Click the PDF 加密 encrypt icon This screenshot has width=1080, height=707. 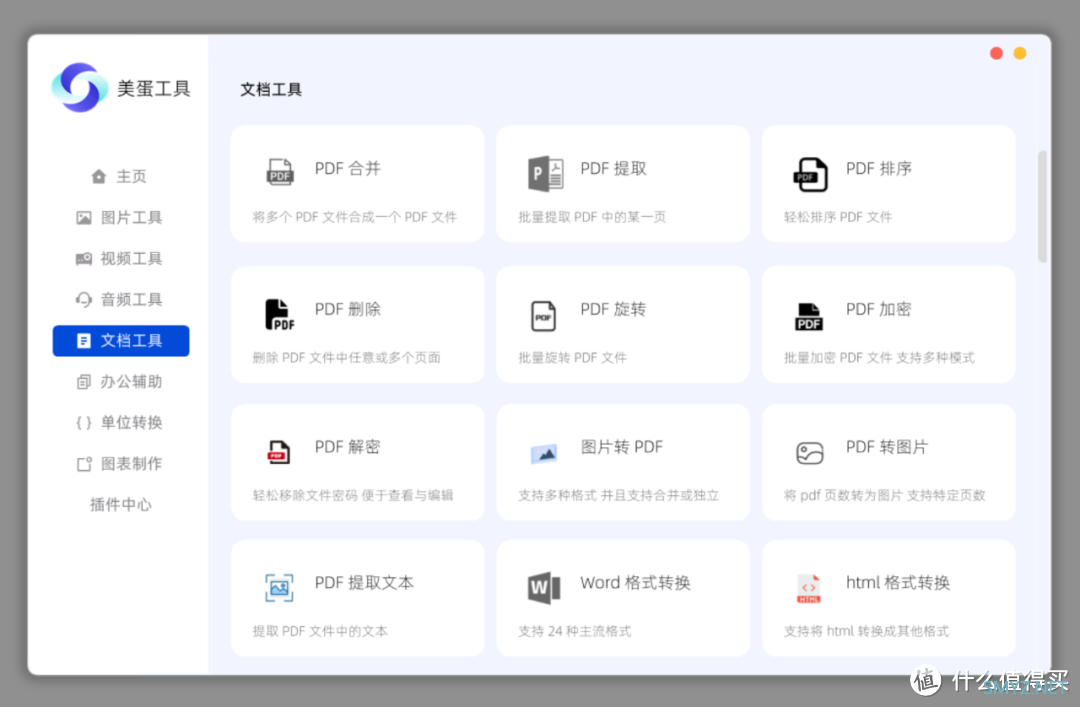point(809,316)
